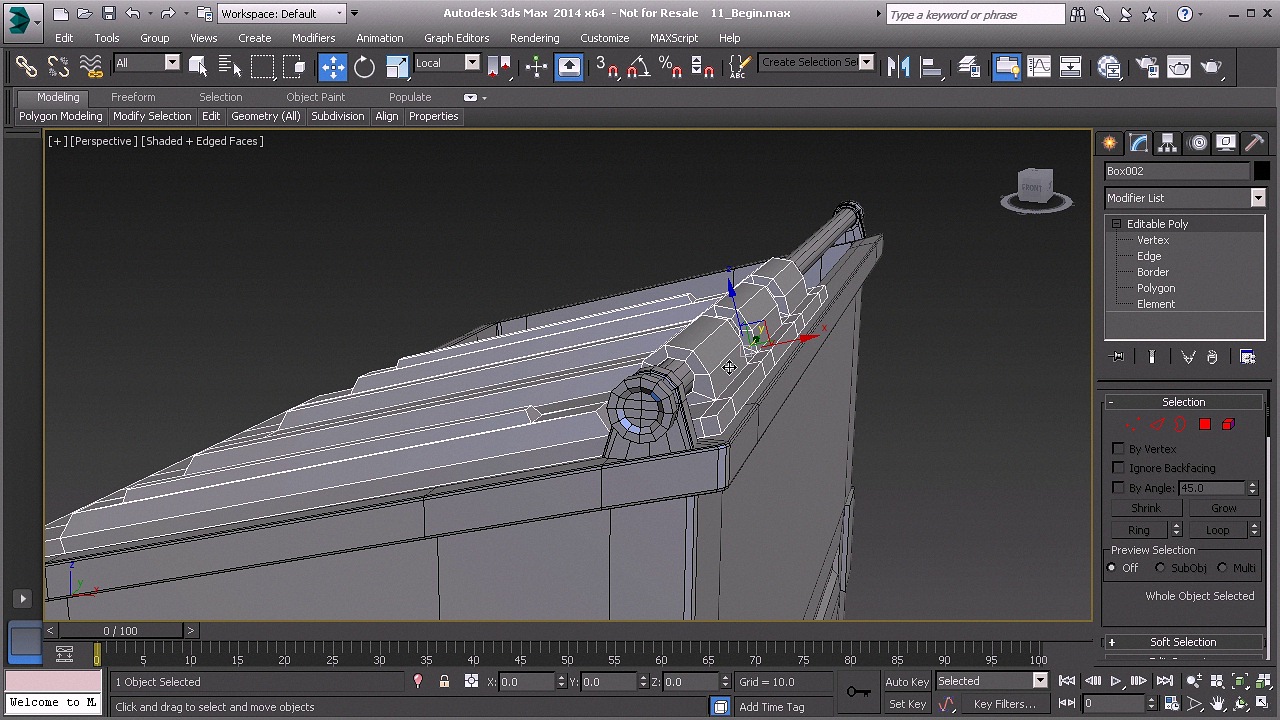Switch to the Freeform ribbon tab
The image size is (1280, 720).
pyautogui.click(x=133, y=97)
